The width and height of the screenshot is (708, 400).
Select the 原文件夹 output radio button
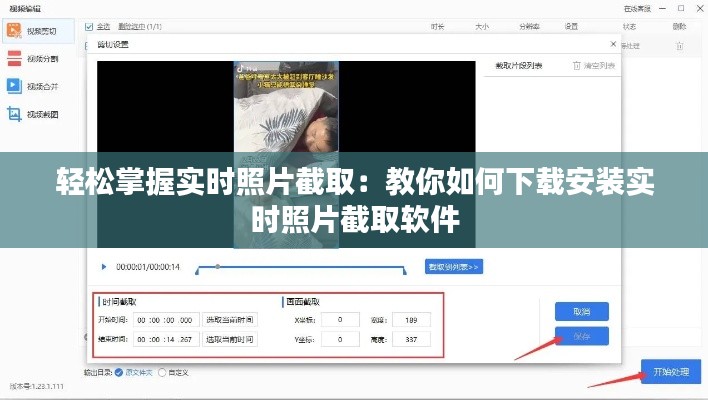(119, 372)
